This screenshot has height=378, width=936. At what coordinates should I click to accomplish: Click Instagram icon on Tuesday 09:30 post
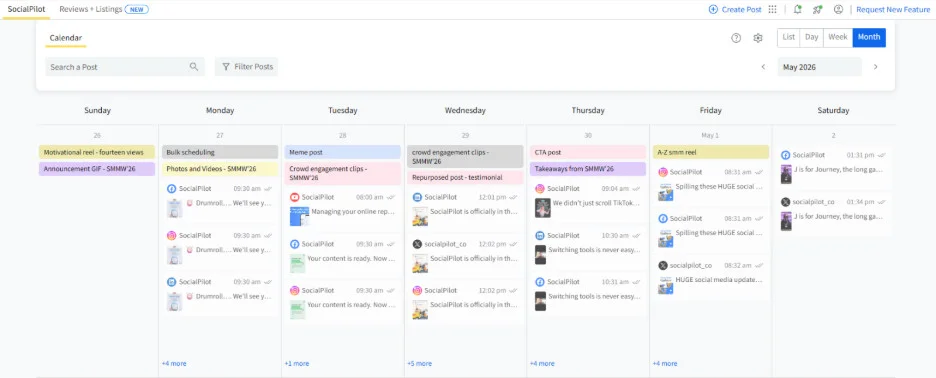coord(294,290)
